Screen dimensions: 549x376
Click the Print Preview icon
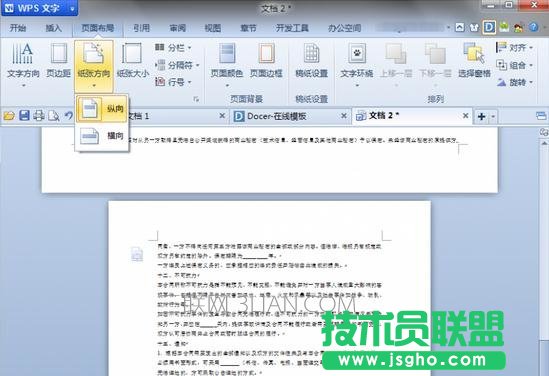[x=54, y=116]
